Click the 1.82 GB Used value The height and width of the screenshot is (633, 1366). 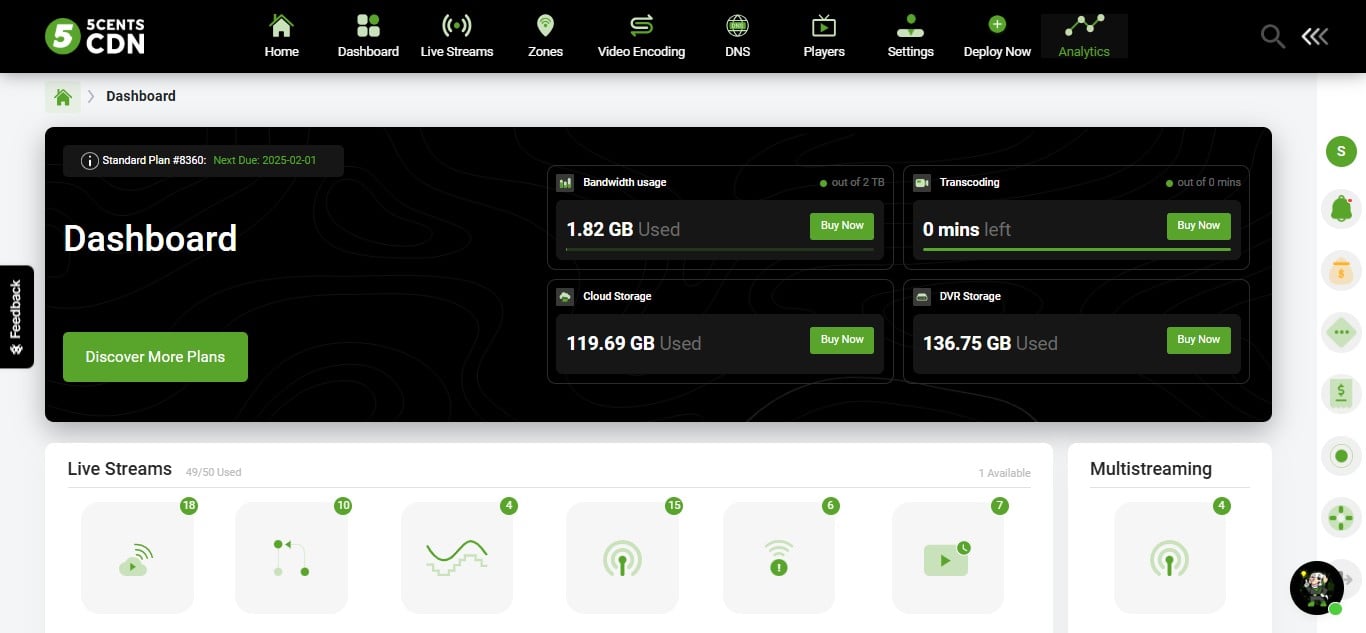tap(623, 229)
